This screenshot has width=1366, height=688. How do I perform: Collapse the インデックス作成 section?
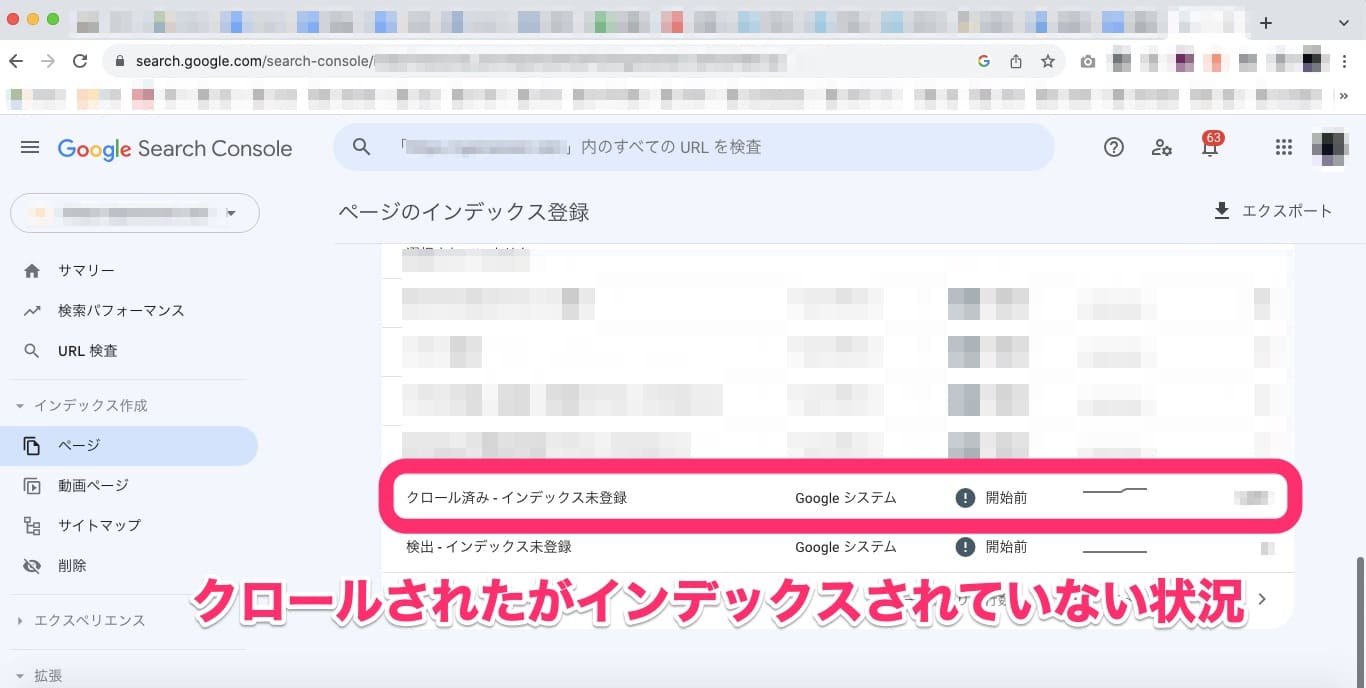(x=82, y=405)
